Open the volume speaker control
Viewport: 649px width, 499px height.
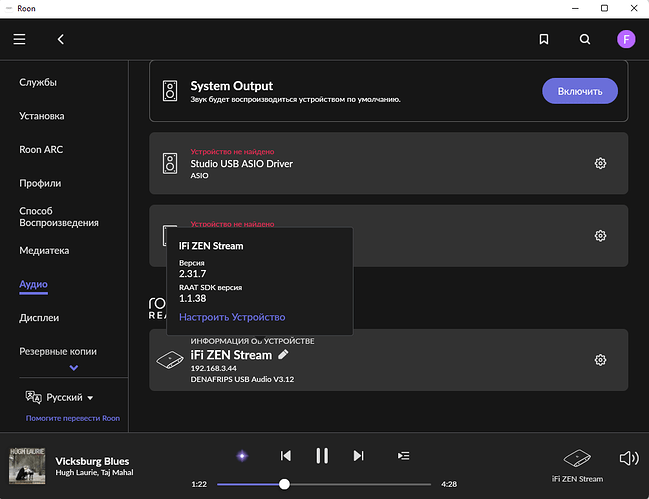click(x=629, y=458)
